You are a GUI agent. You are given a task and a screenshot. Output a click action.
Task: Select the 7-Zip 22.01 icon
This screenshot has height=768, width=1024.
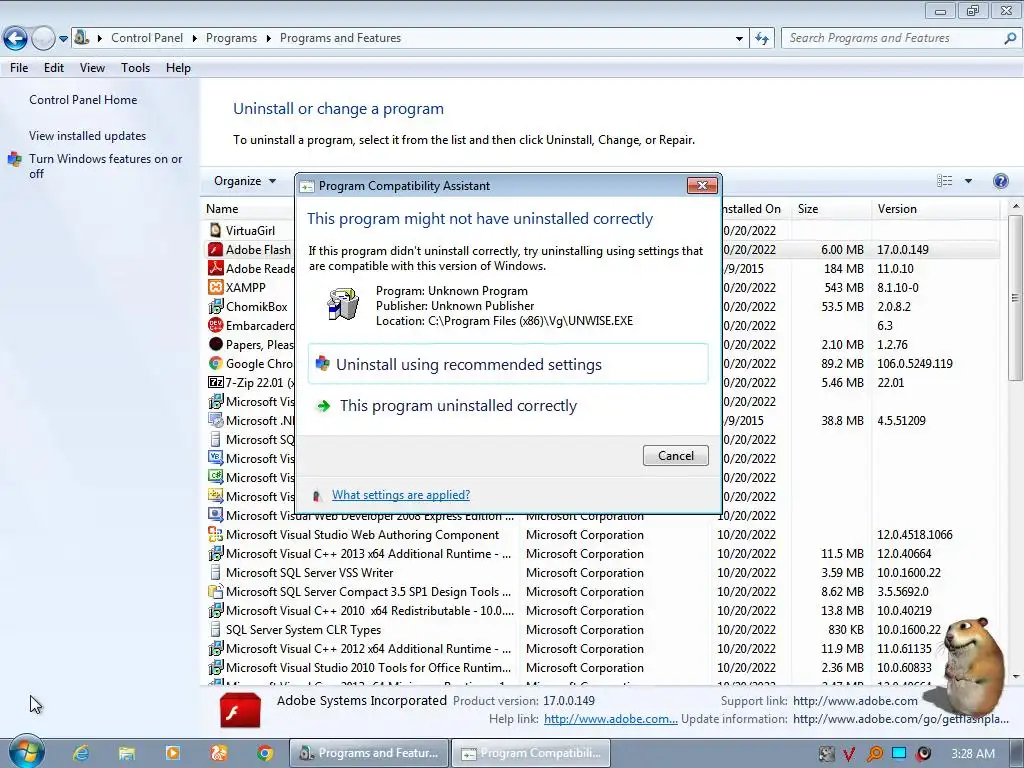tap(216, 382)
